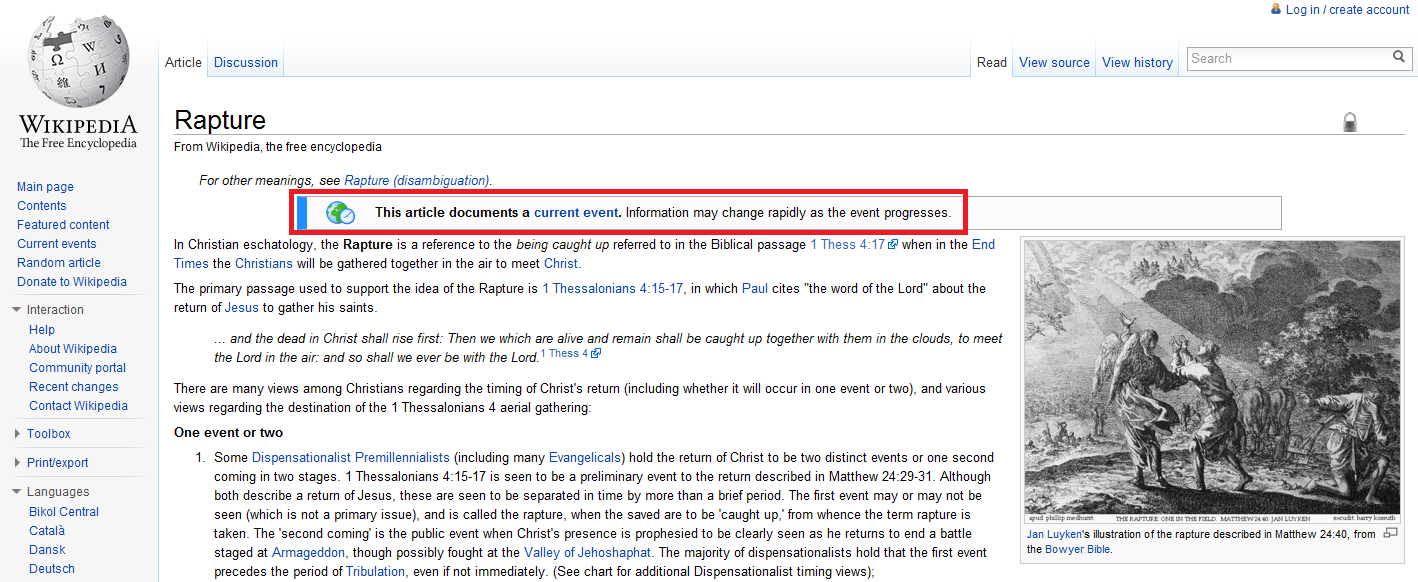
Task: Click external link icon after 1 Thess 4:17
Action: coord(893,245)
